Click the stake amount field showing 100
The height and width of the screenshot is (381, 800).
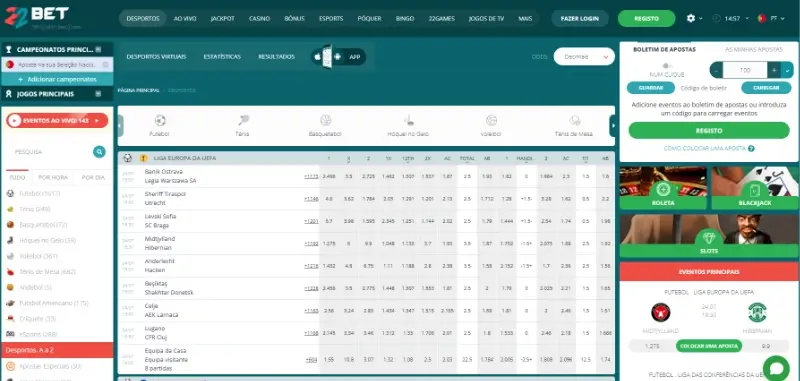coord(745,70)
